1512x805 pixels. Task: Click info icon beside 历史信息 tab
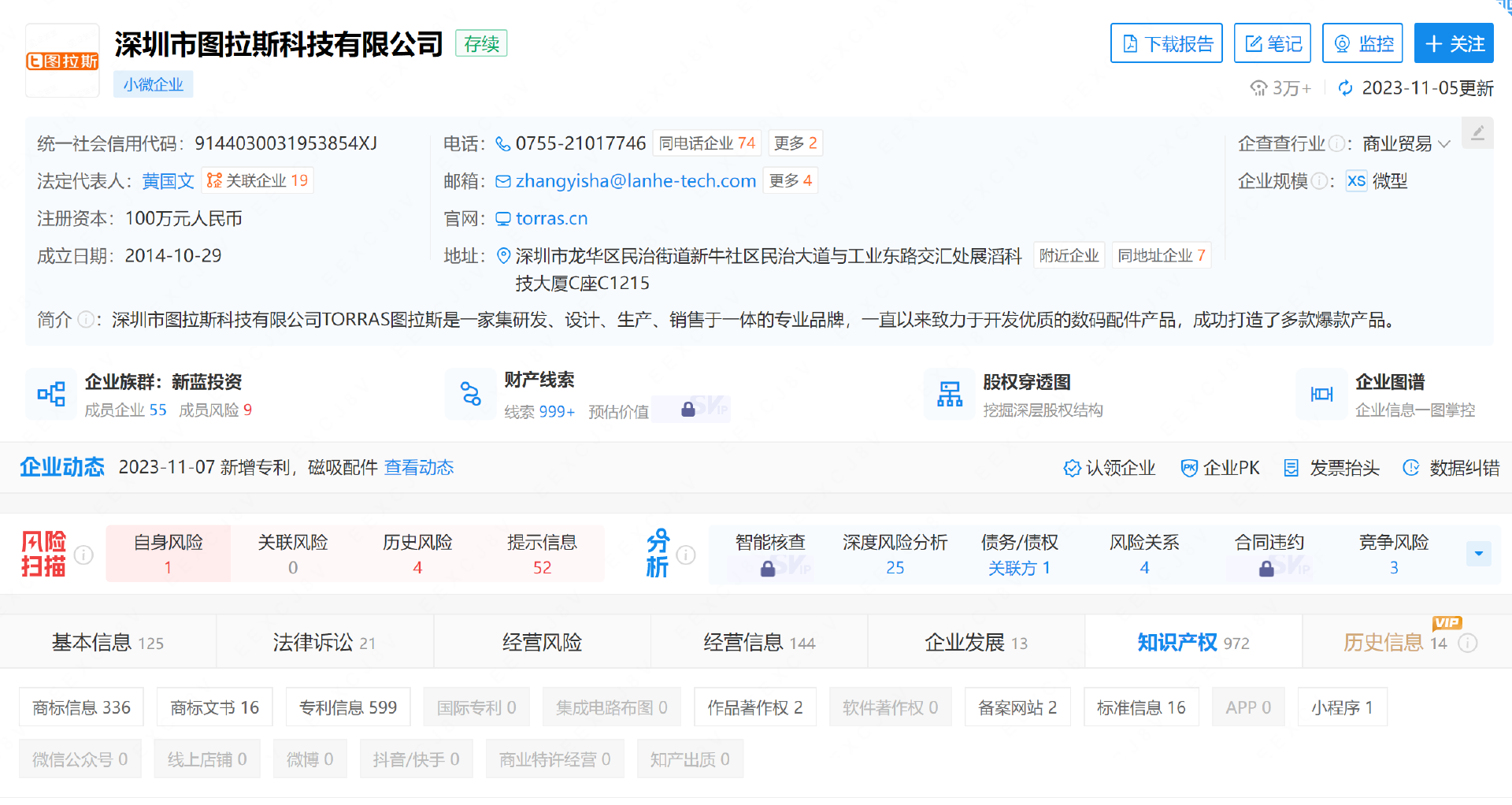pyautogui.click(x=1467, y=643)
